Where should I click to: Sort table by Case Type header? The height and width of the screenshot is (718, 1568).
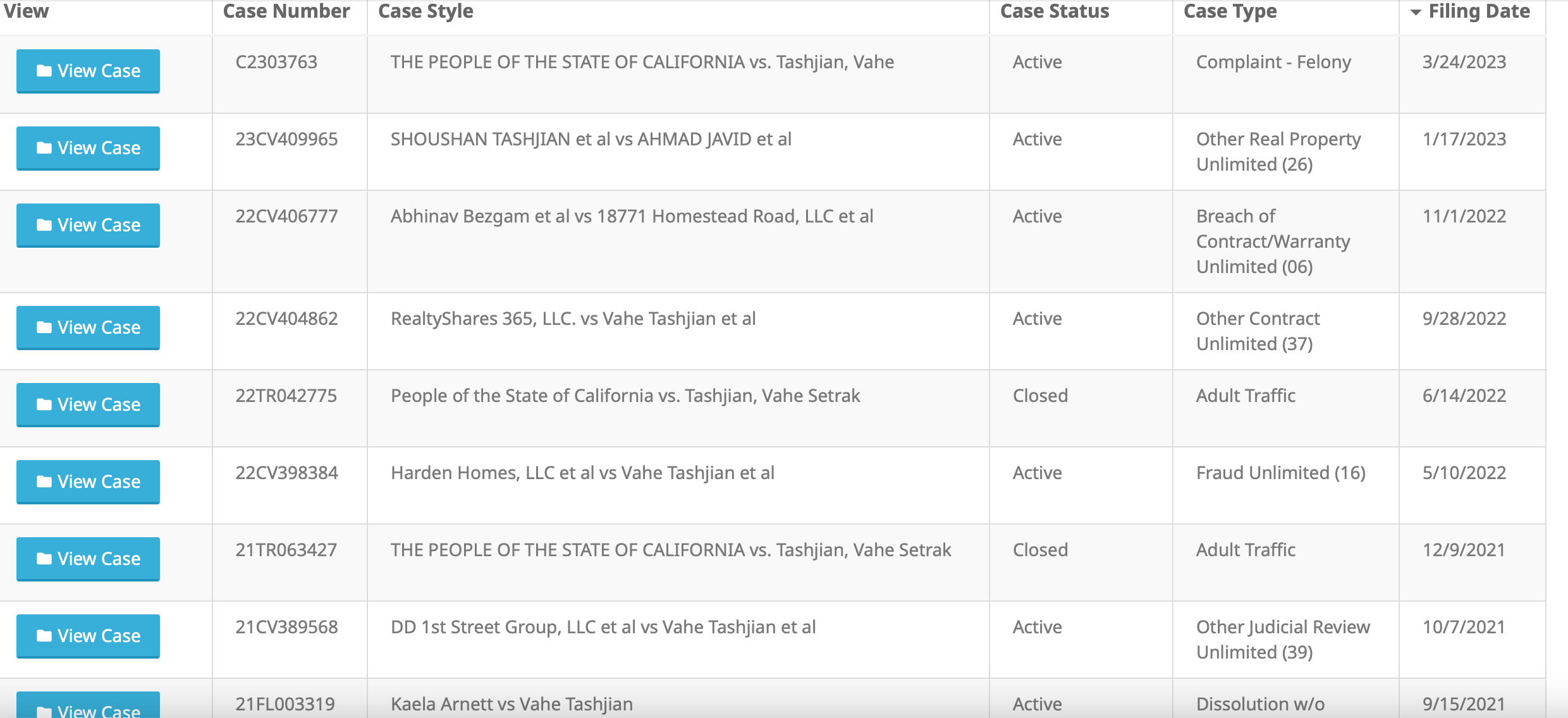tap(1230, 11)
